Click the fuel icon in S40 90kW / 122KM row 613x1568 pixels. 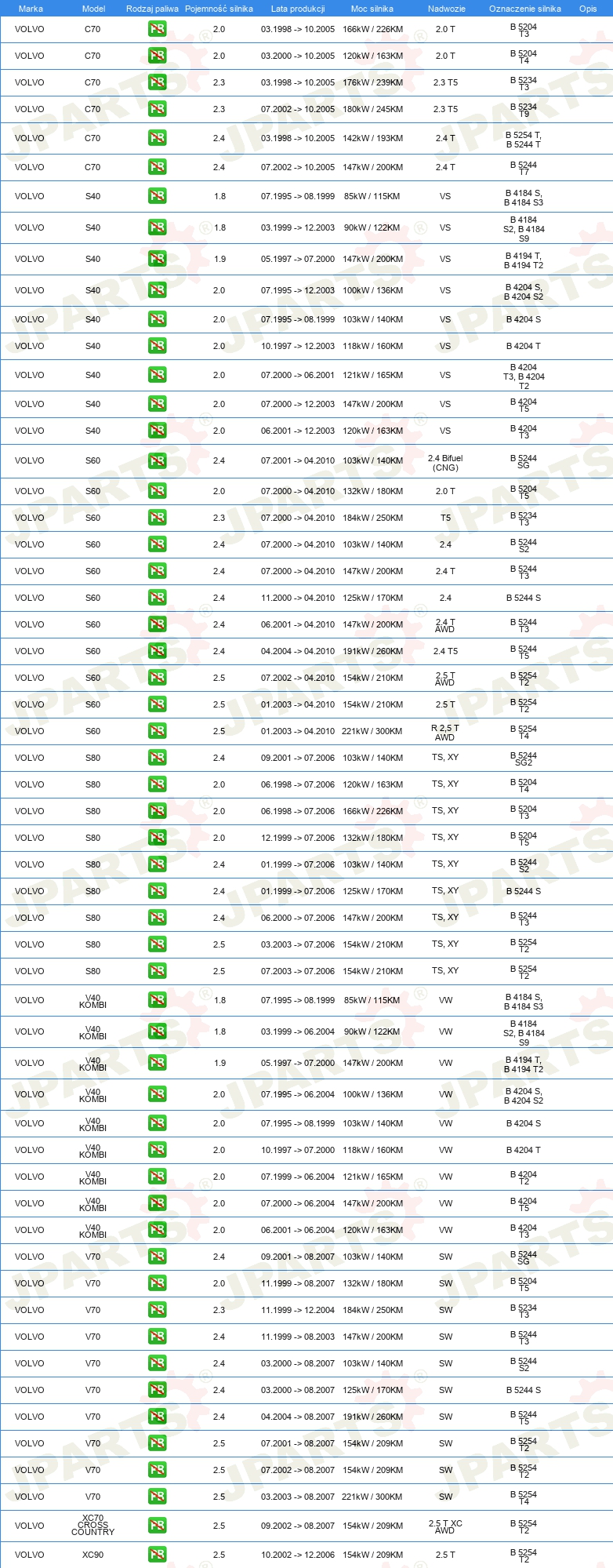pyautogui.click(x=157, y=227)
